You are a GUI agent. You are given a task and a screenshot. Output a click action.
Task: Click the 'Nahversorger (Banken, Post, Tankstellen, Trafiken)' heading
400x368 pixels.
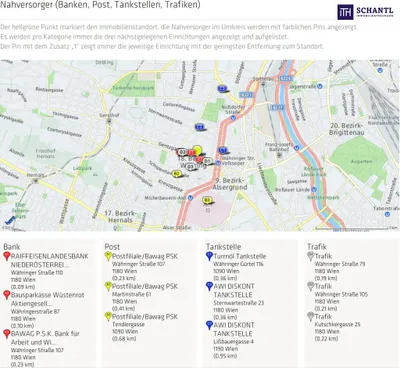tap(101, 5)
